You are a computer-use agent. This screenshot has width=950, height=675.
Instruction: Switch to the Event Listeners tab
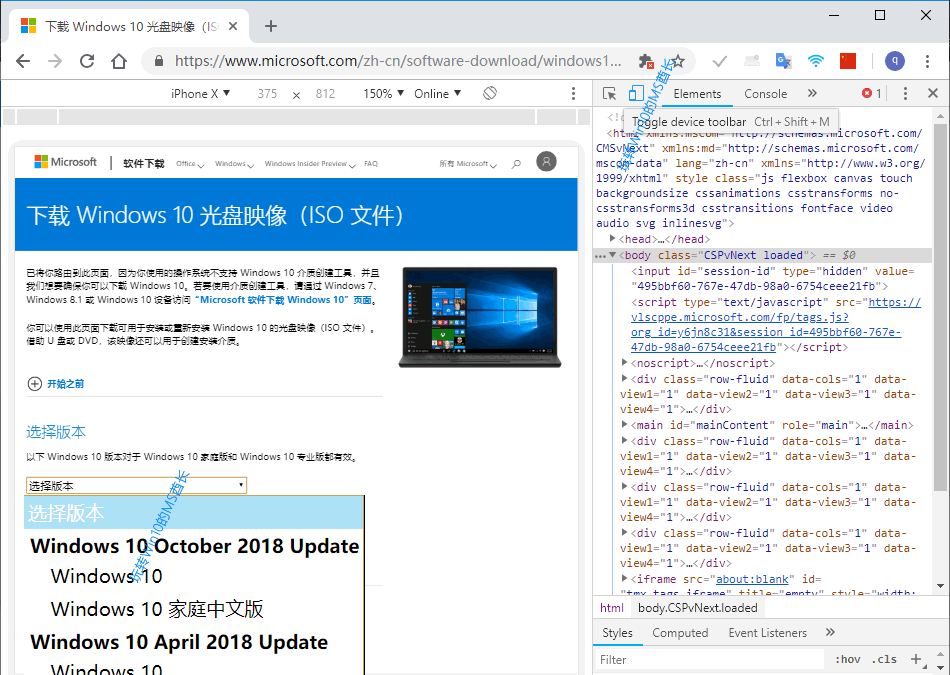click(768, 633)
